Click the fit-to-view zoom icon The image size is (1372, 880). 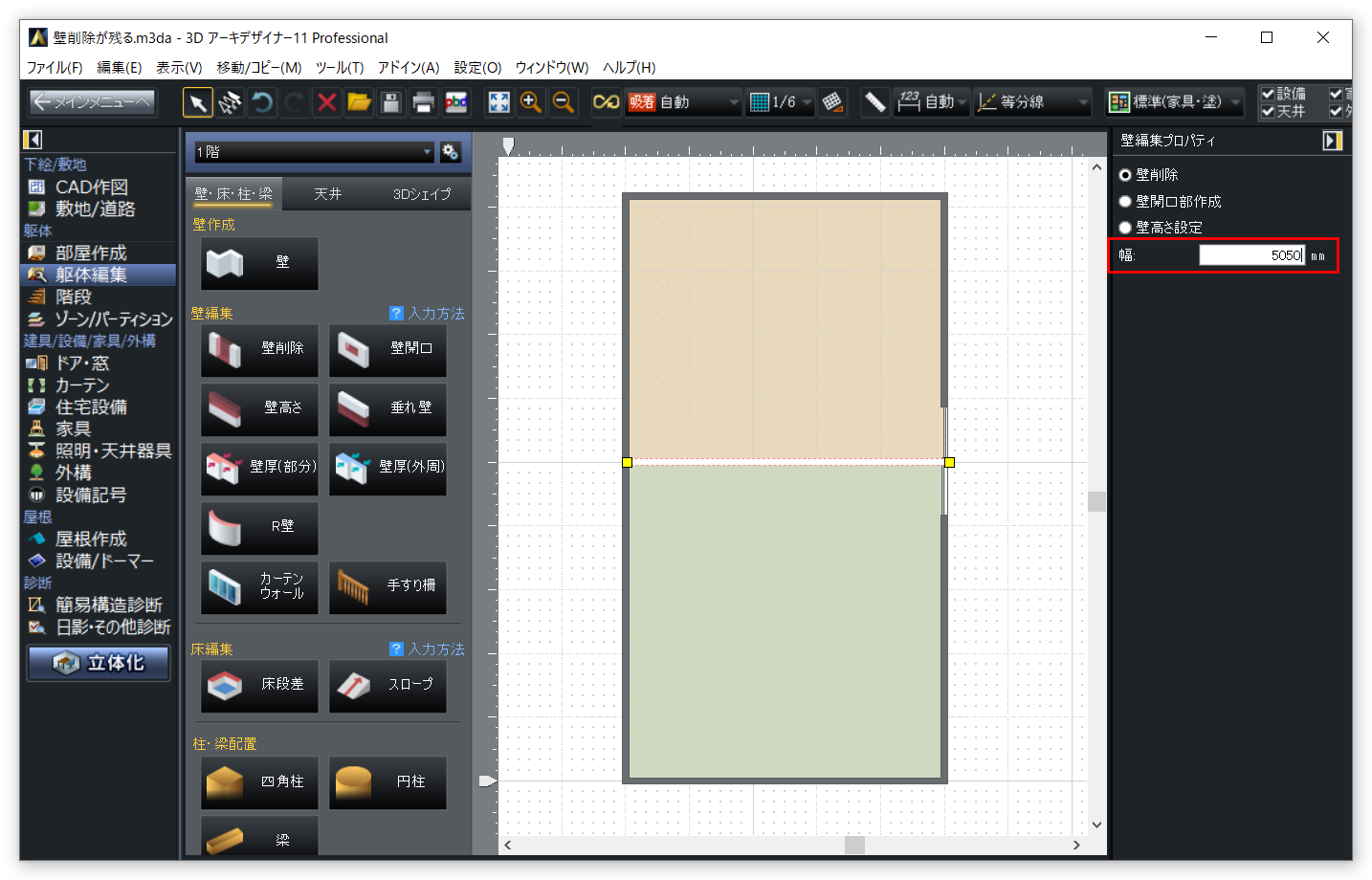tap(498, 102)
